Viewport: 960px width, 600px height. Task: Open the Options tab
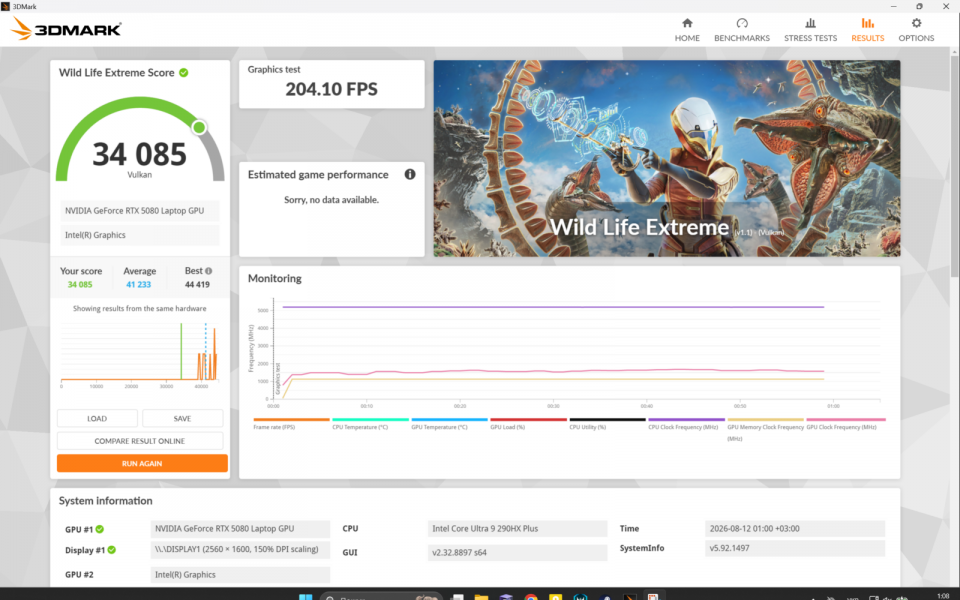point(916,29)
